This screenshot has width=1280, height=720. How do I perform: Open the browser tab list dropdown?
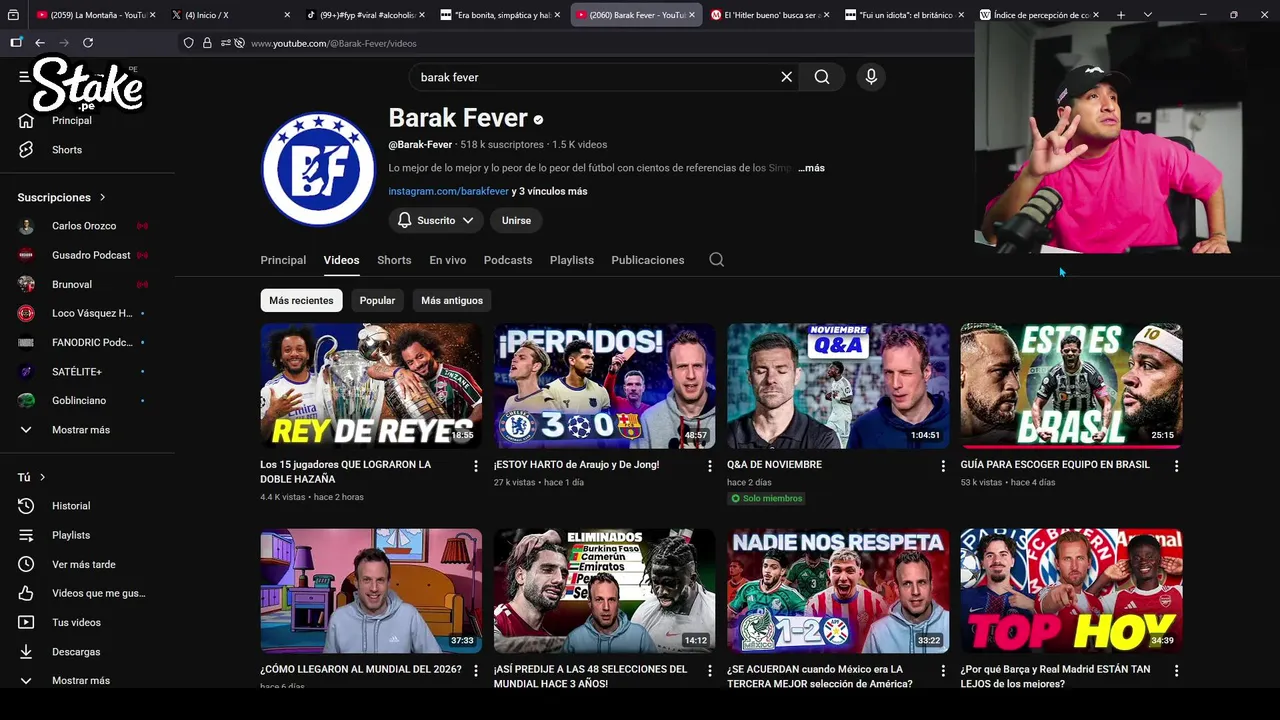click(x=1147, y=15)
